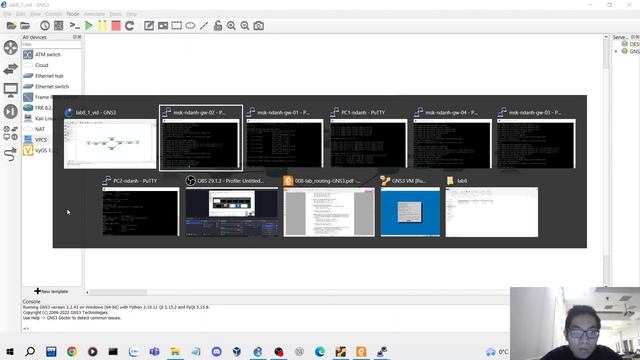
Task: Open console to all devices icon
Action: (x=74, y=26)
